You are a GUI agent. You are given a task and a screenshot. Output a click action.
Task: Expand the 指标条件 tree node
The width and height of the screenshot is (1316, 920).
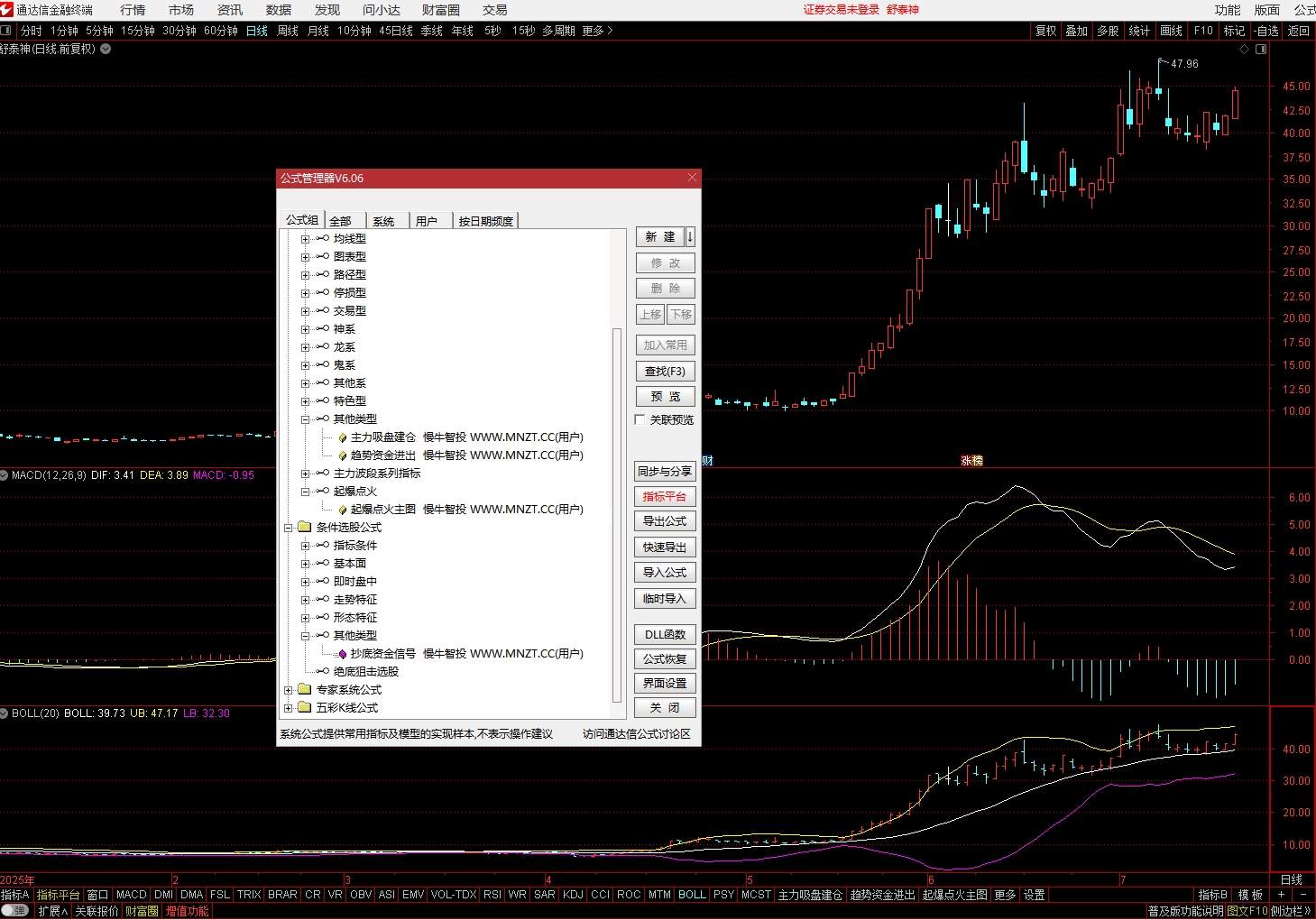305,546
